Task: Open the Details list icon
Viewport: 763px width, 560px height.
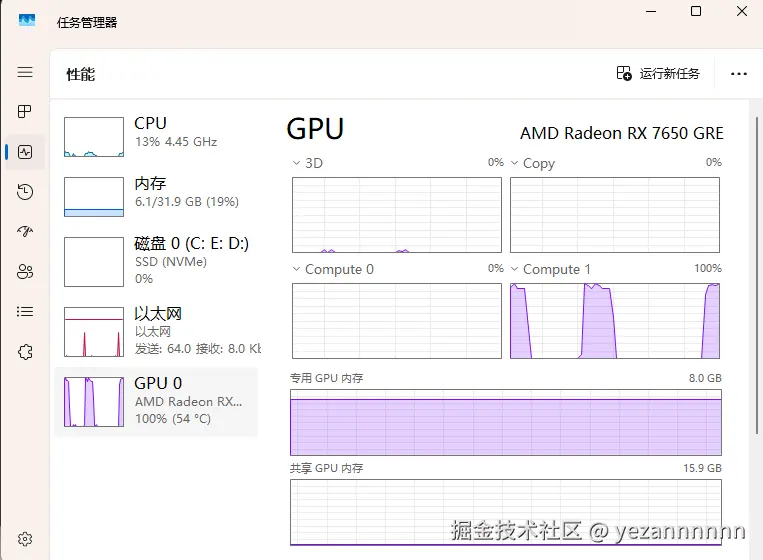Action: pos(25,312)
